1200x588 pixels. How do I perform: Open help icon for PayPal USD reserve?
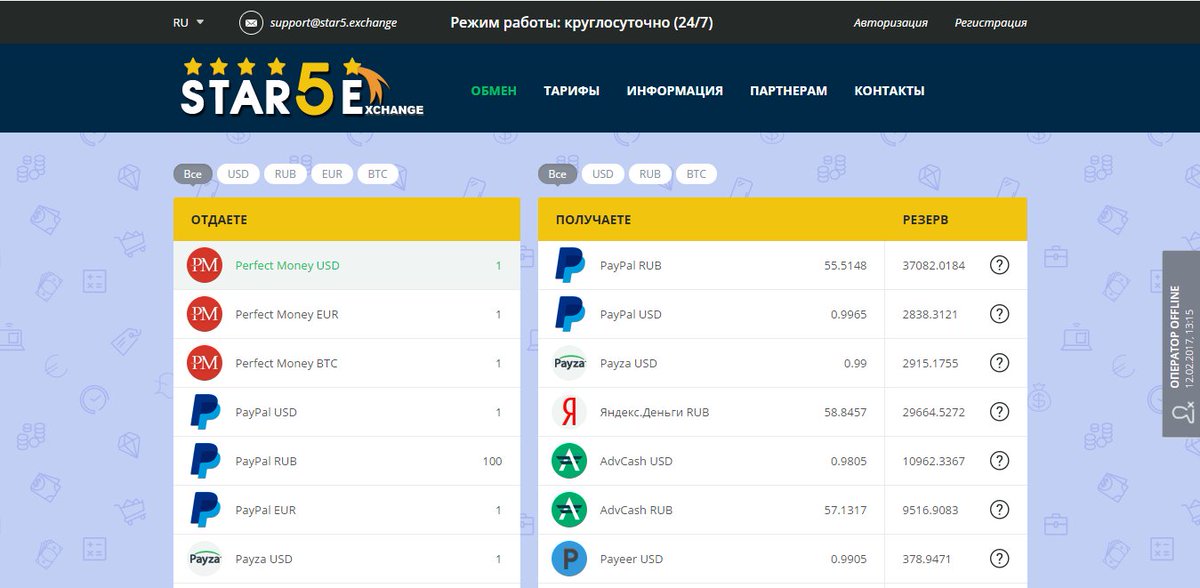coord(999,315)
